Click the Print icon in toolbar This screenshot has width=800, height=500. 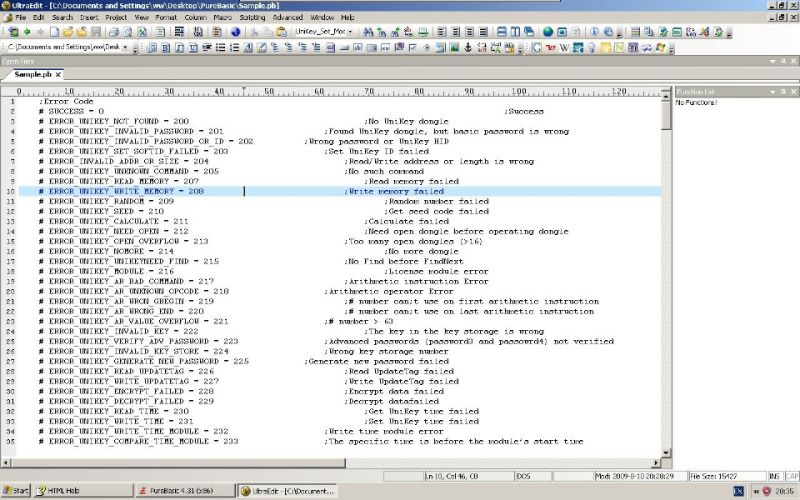pos(114,32)
